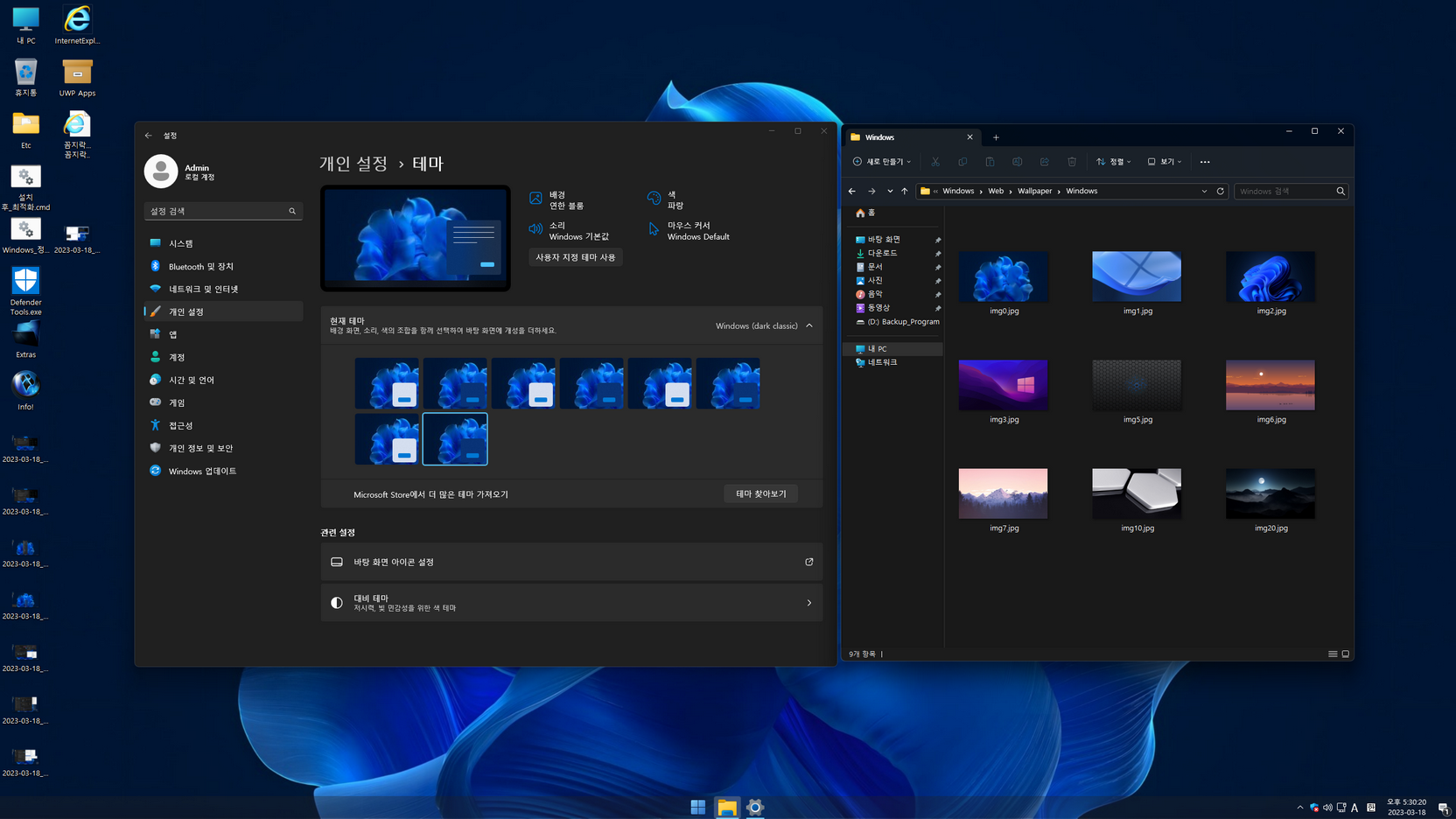Viewport: 1456px width, 819px height.
Task: Go forward in Explorer navigation
Action: [x=871, y=191]
